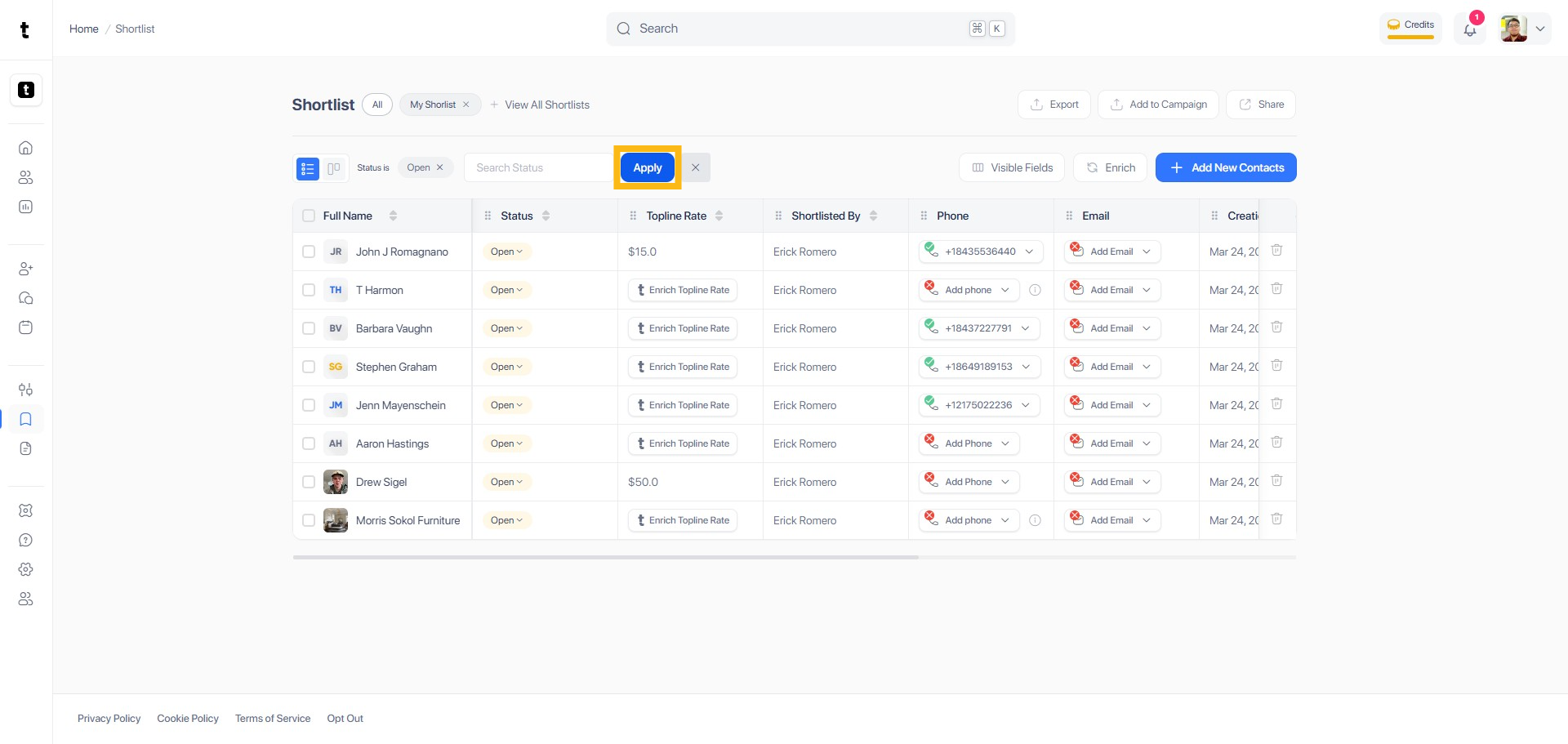
Task: Click the home icon in sidebar
Action: (25, 148)
